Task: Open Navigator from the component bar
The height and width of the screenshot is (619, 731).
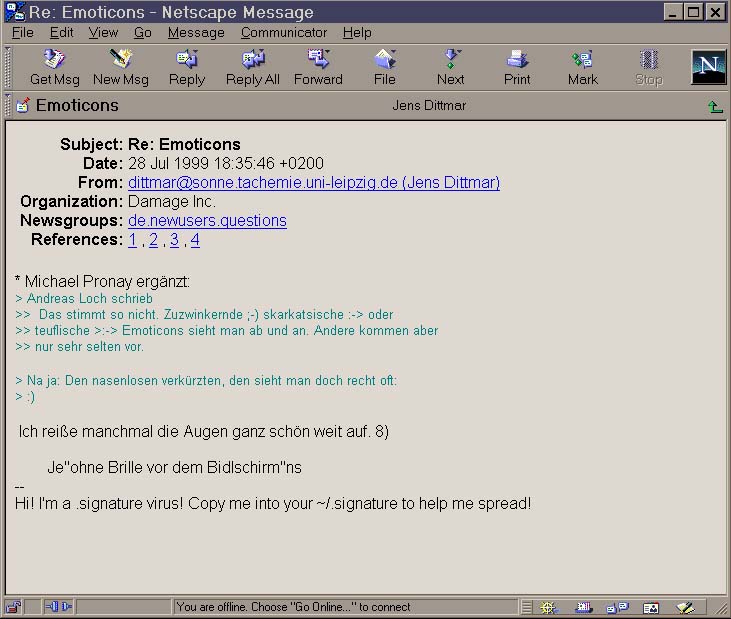Action: [549, 607]
